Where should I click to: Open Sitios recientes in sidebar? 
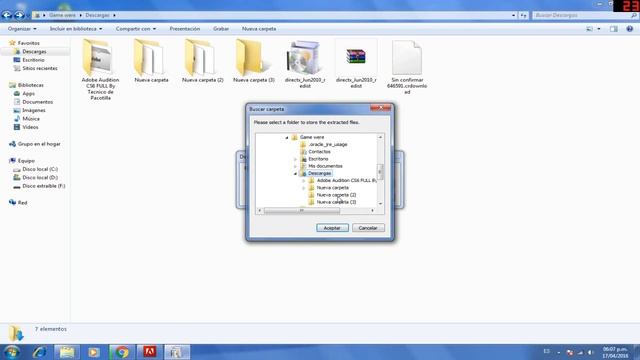click(x=40, y=69)
